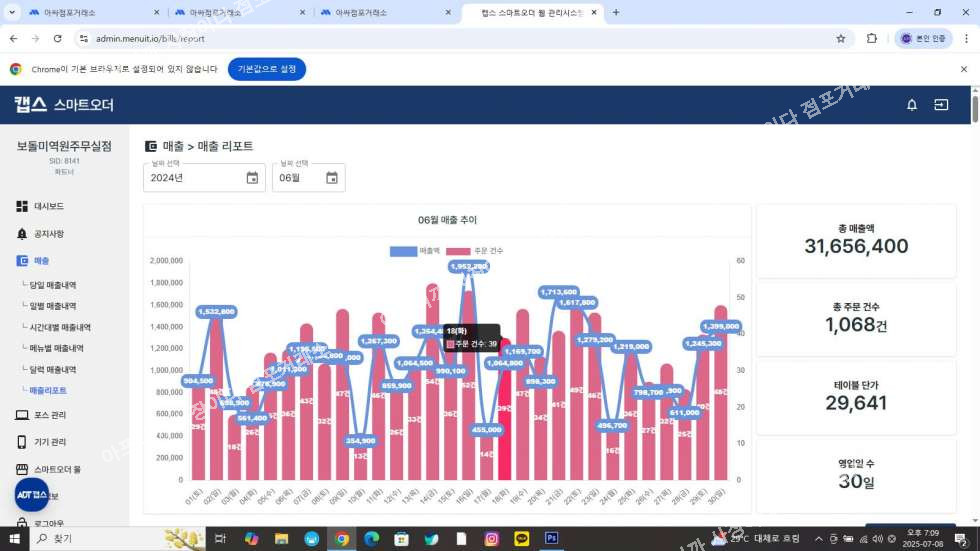Viewport: 980px width, 551px height.
Task: Open KakaoTalk from the Windows taskbar
Action: 521,538
